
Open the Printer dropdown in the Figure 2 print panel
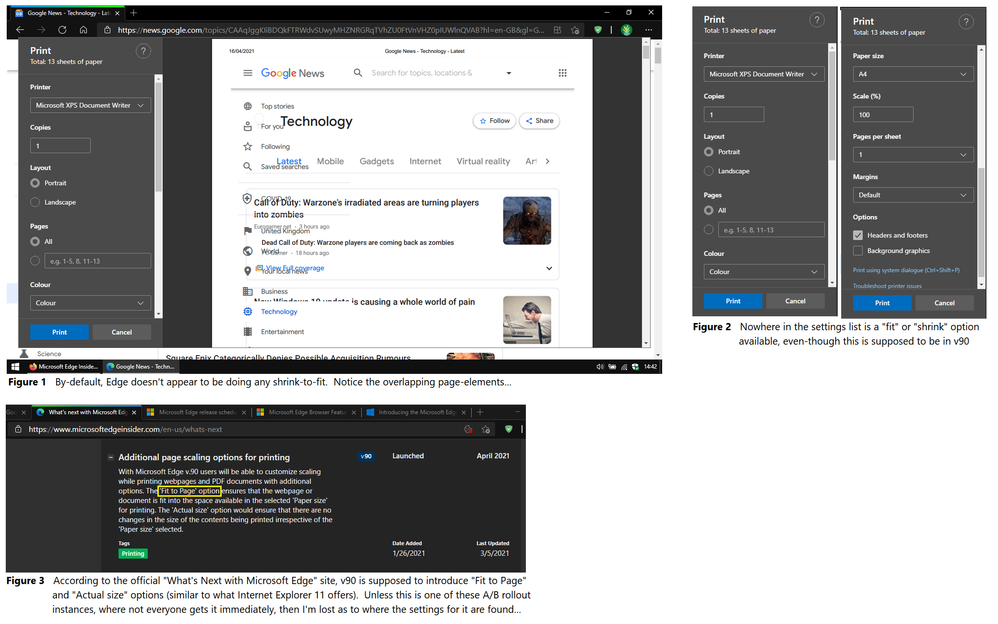click(x=764, y=74)
